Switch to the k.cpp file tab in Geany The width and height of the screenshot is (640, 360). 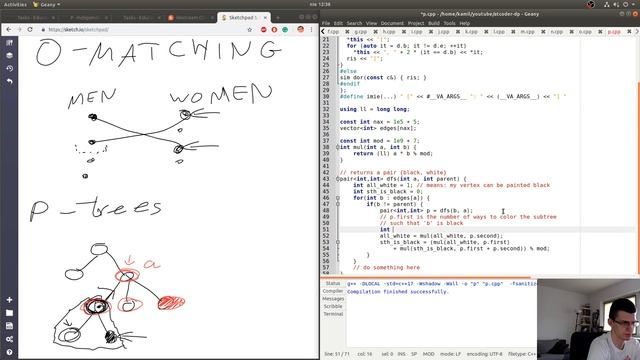(471, 31)
